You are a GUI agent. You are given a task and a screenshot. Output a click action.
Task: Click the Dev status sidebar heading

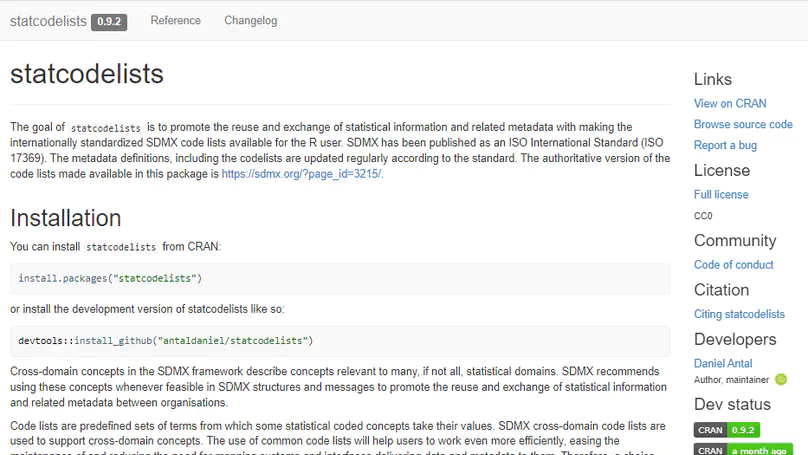point(732,405)
